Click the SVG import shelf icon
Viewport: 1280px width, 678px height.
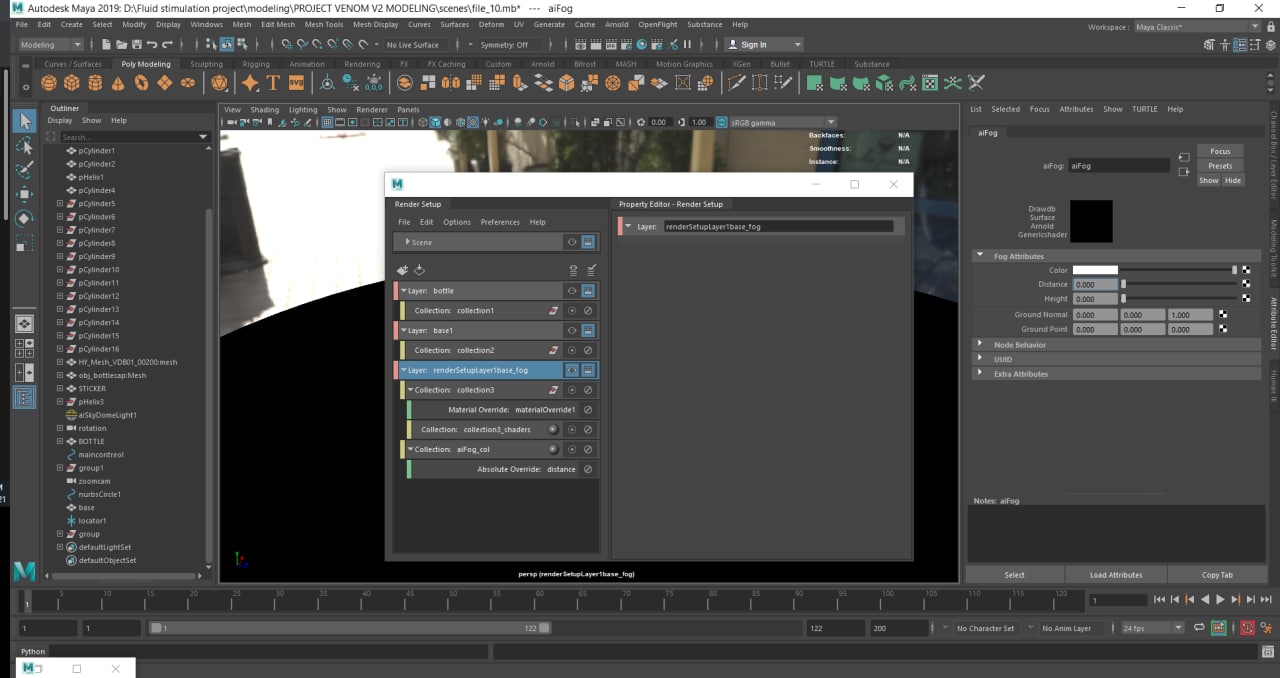click(x=297, y=83)
